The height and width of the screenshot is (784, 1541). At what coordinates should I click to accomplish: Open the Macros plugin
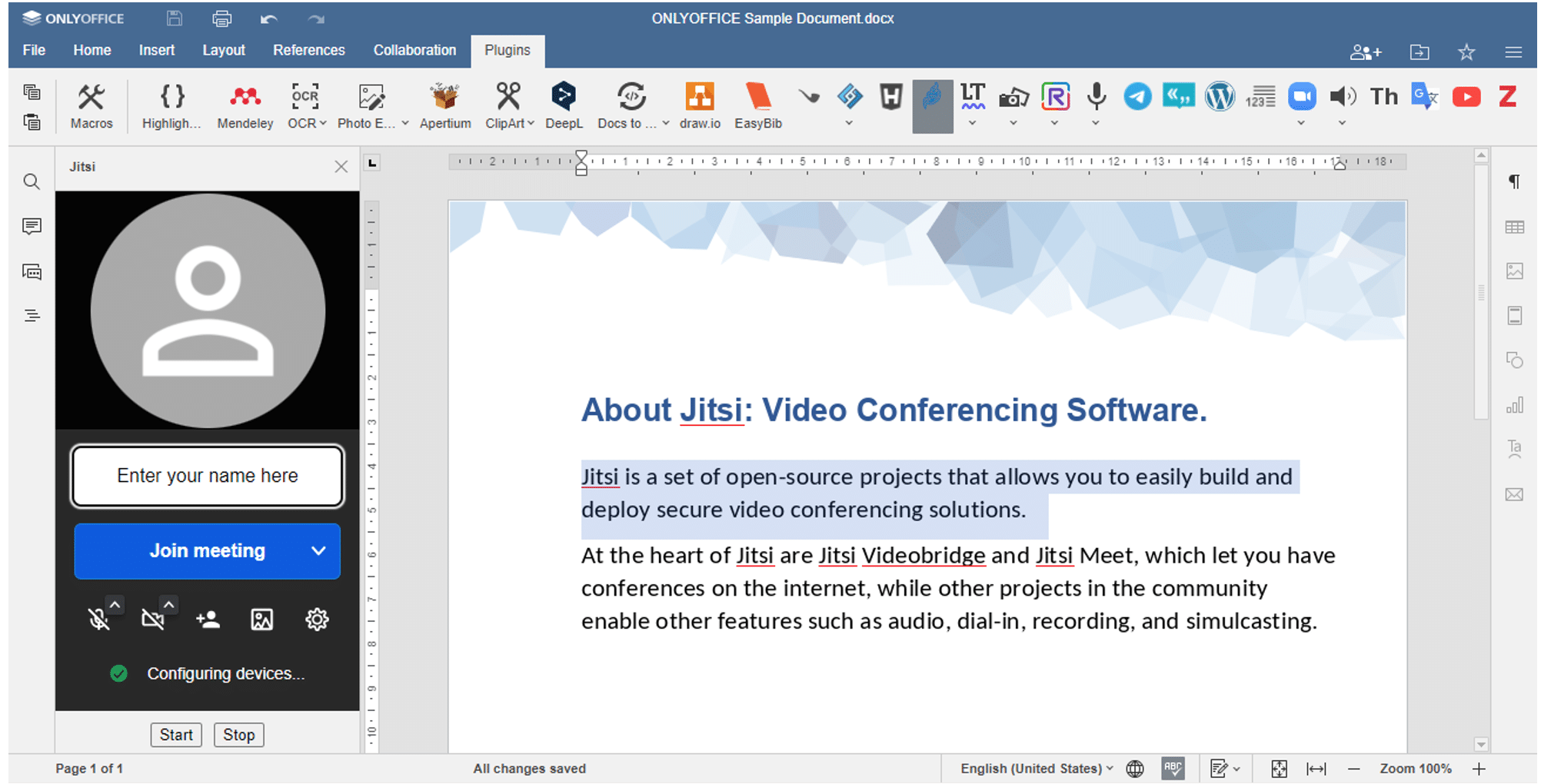(92, 105)
